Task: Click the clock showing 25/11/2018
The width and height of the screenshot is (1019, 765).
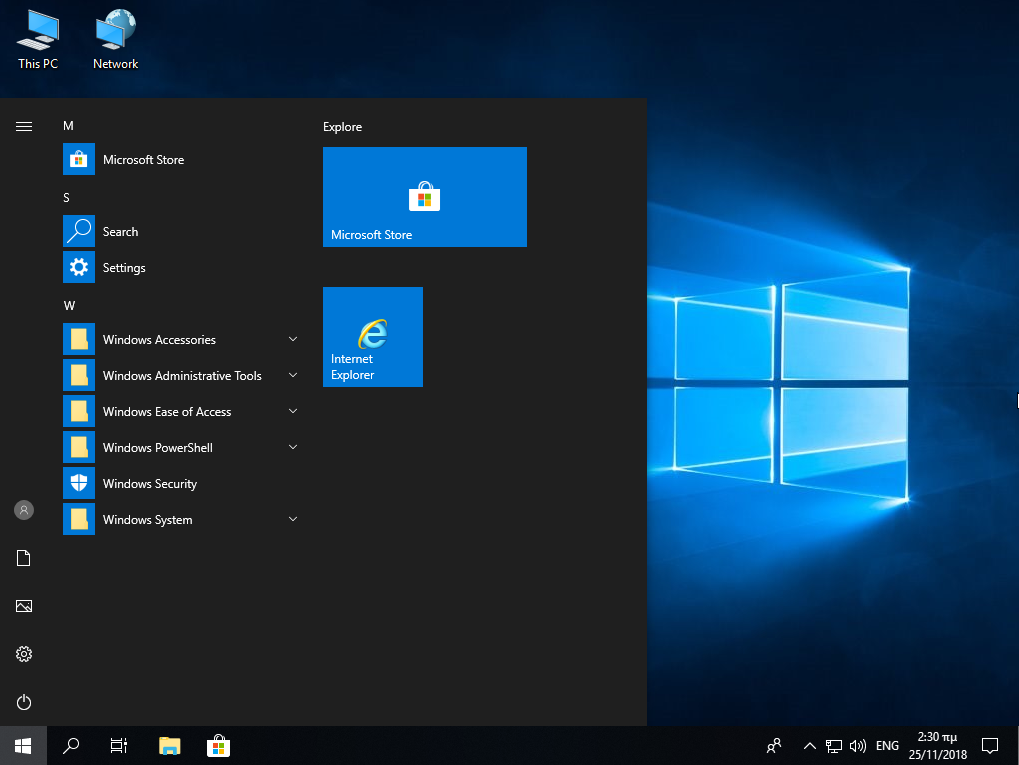Action: (936, 745)
